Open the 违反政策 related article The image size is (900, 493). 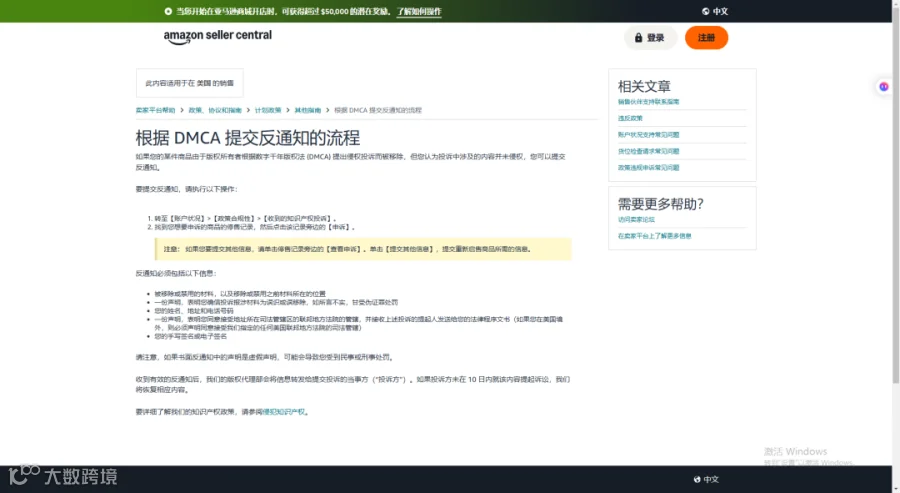(630, 118)
